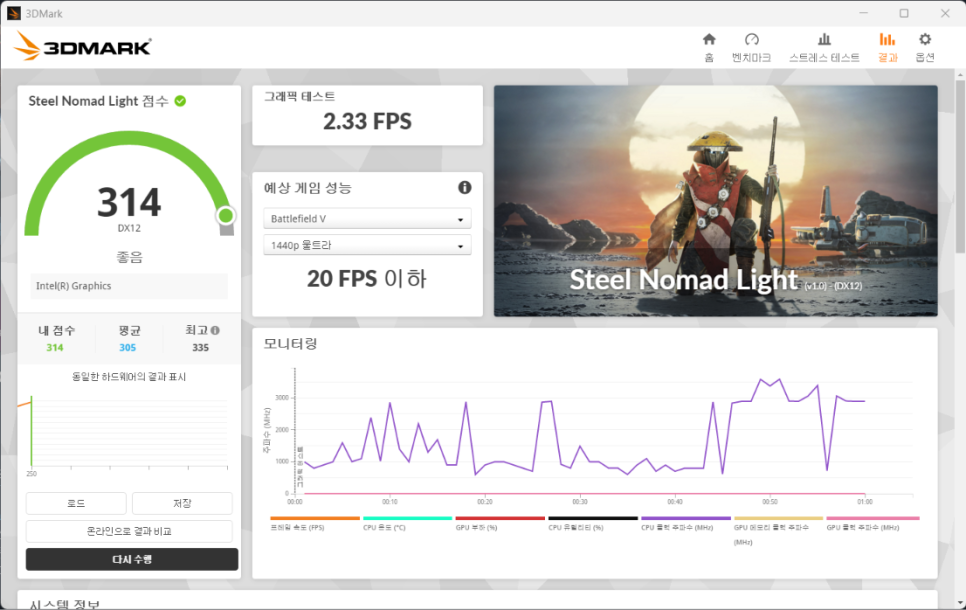Click the 2.33 FPS graphics test result
This screenshot has height=610, width=966.
tap(367, 121)
